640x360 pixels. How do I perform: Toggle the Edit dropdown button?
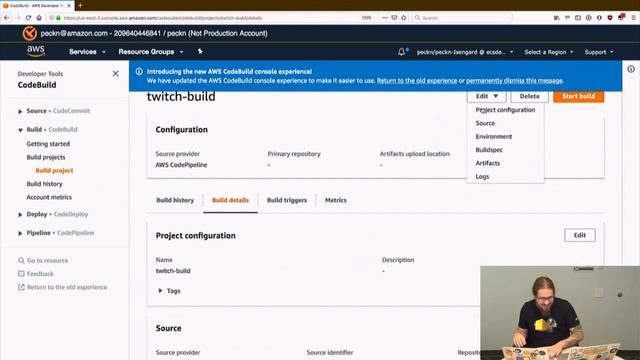click(x=487, y=96)
